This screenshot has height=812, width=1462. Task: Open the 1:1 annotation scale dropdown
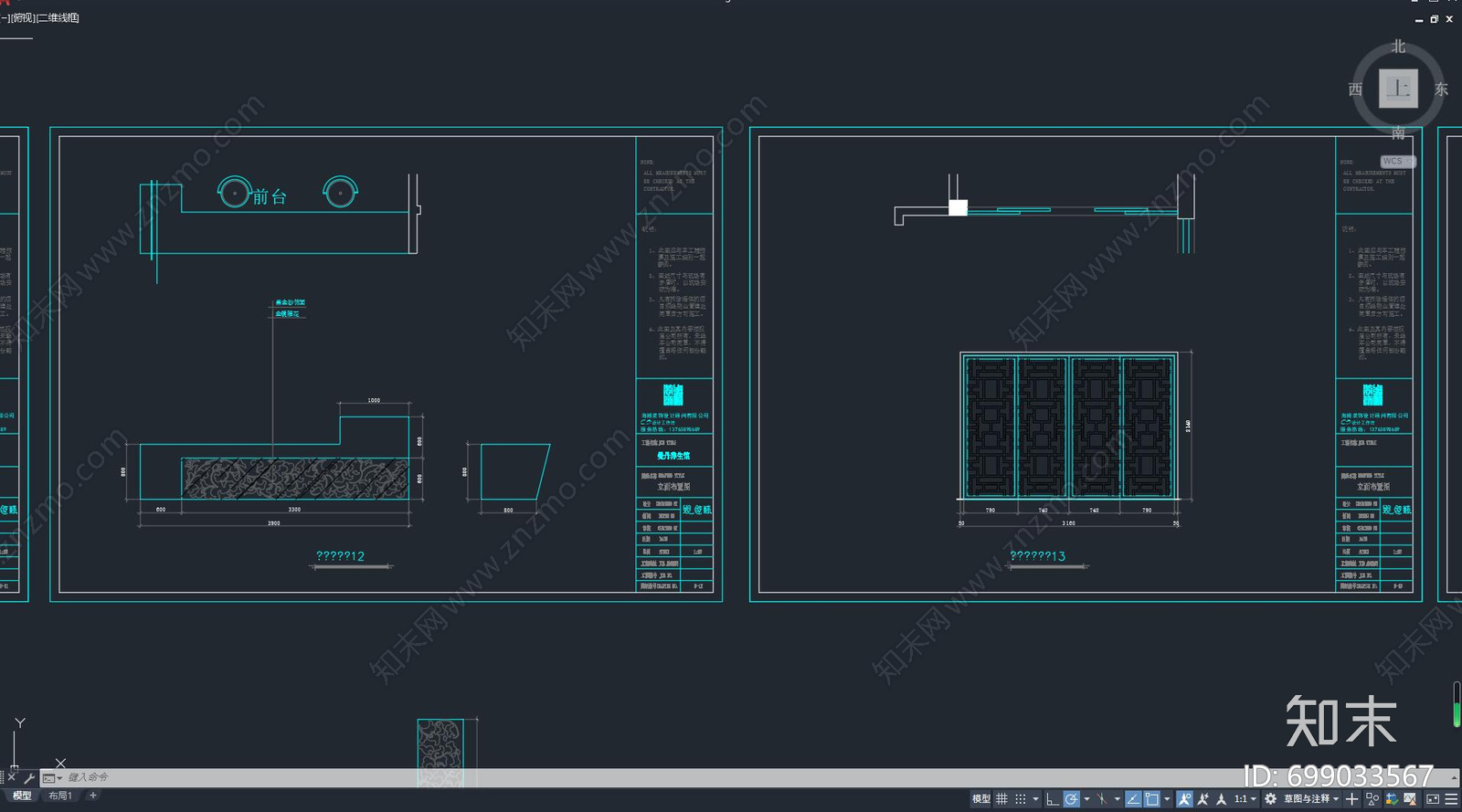click(1245, 799)
